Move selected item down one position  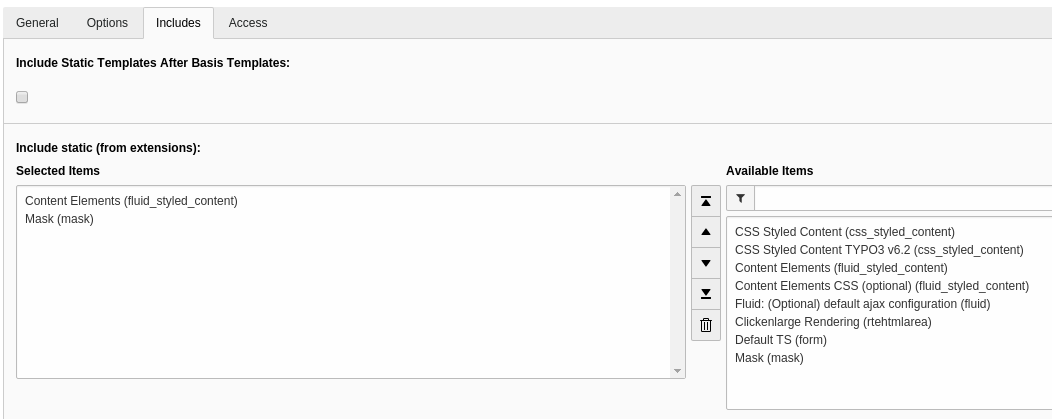(x=705, y=263)
